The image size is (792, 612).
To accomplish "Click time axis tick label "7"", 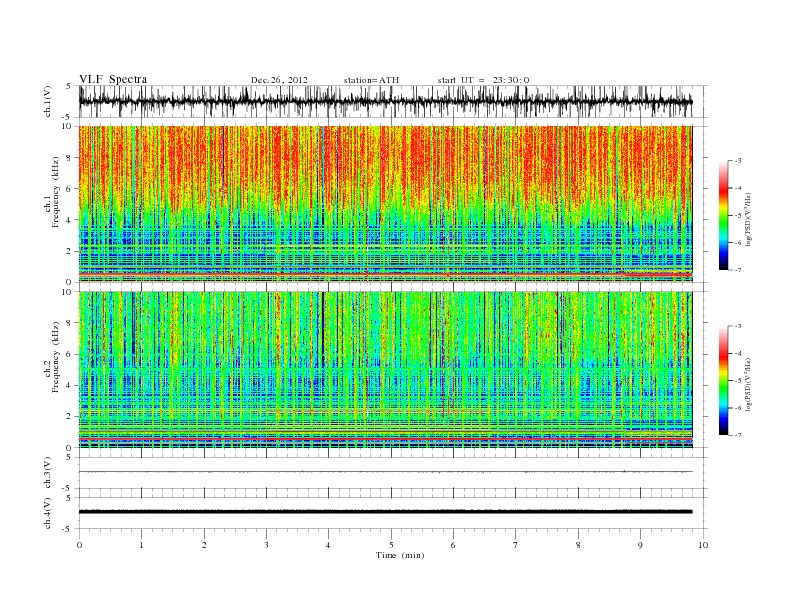I will 516,545.
